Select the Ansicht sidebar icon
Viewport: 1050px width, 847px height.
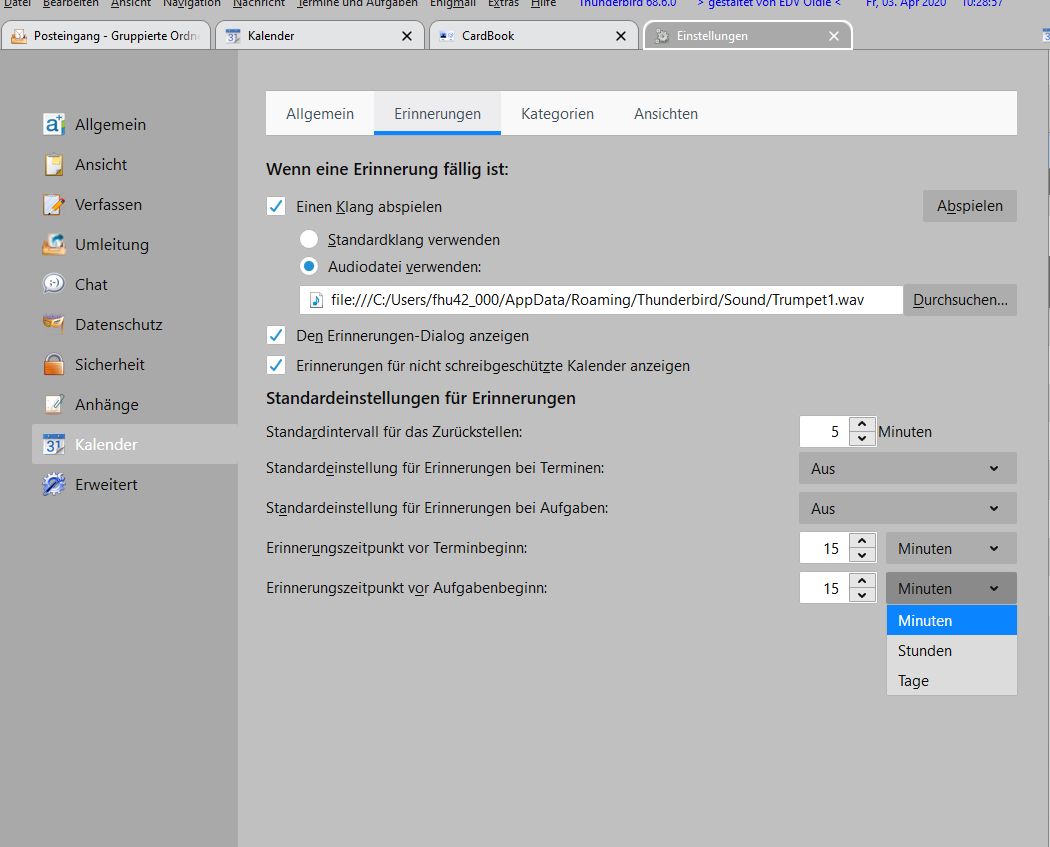coord(54,165)
